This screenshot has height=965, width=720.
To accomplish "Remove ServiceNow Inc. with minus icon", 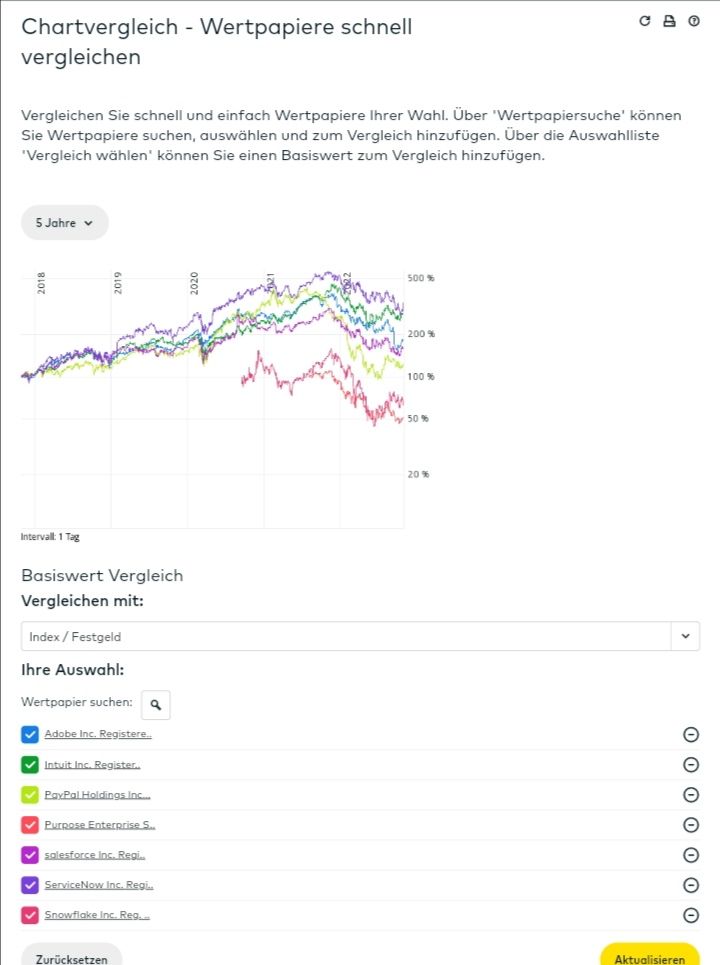I will [690, 885].
